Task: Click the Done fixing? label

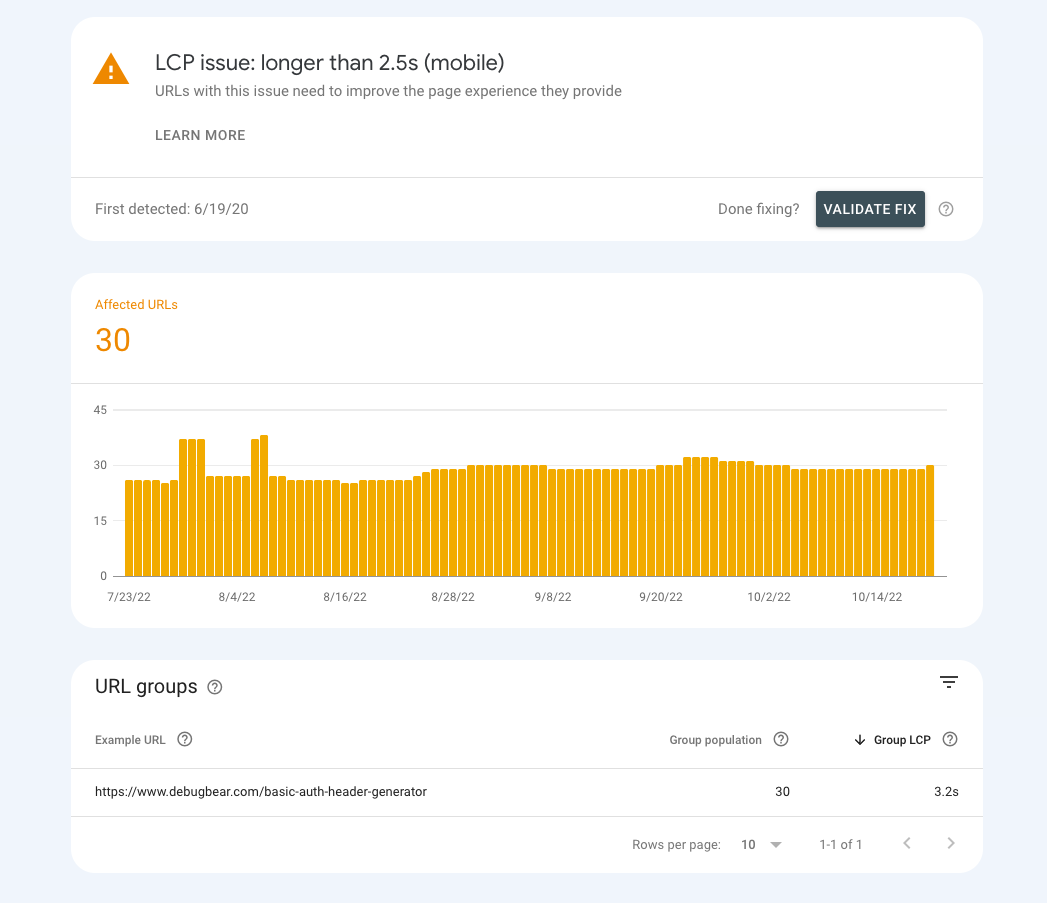Action: point(759,209)
